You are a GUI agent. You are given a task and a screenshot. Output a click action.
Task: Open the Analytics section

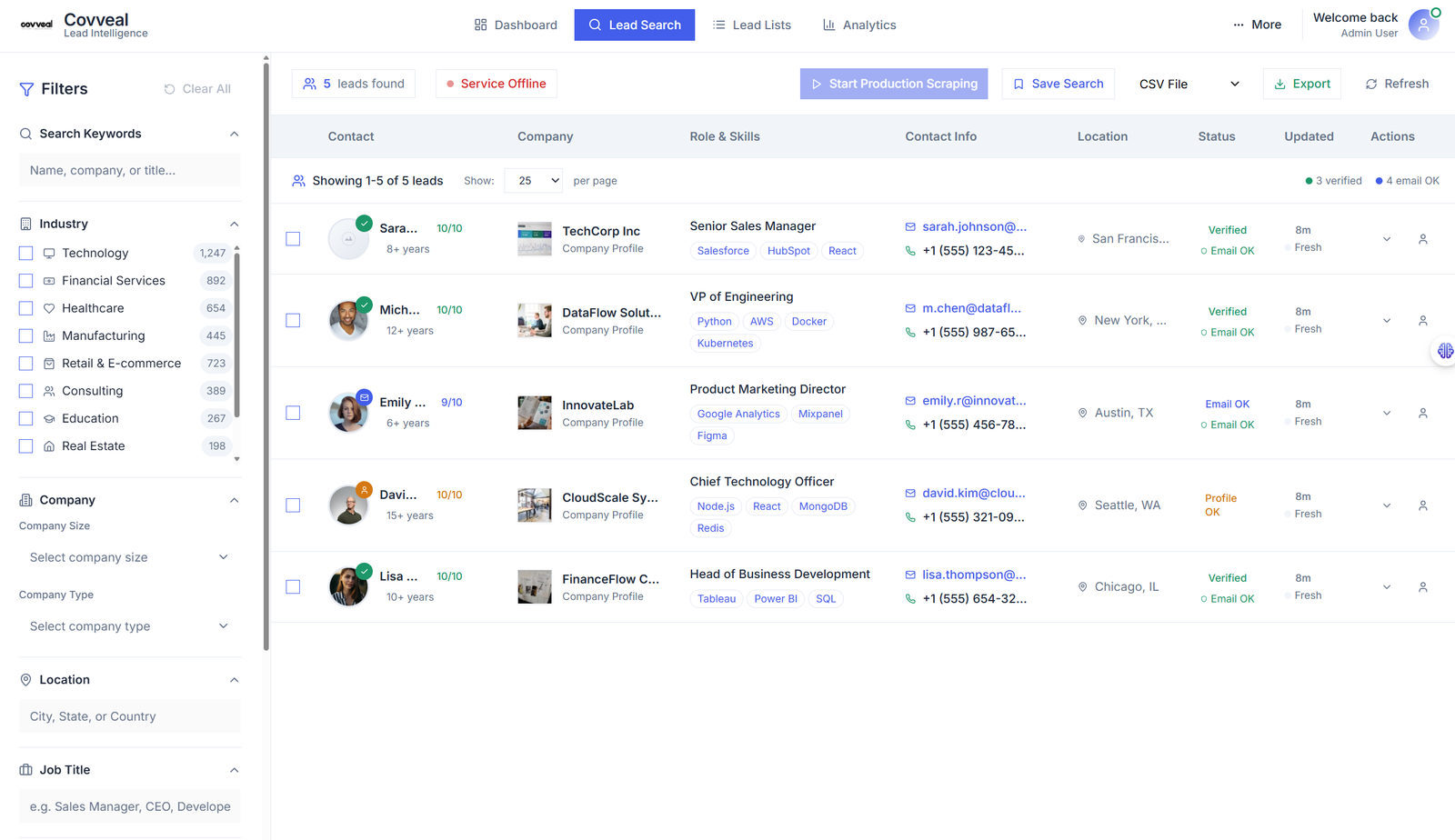coord(858,25)
